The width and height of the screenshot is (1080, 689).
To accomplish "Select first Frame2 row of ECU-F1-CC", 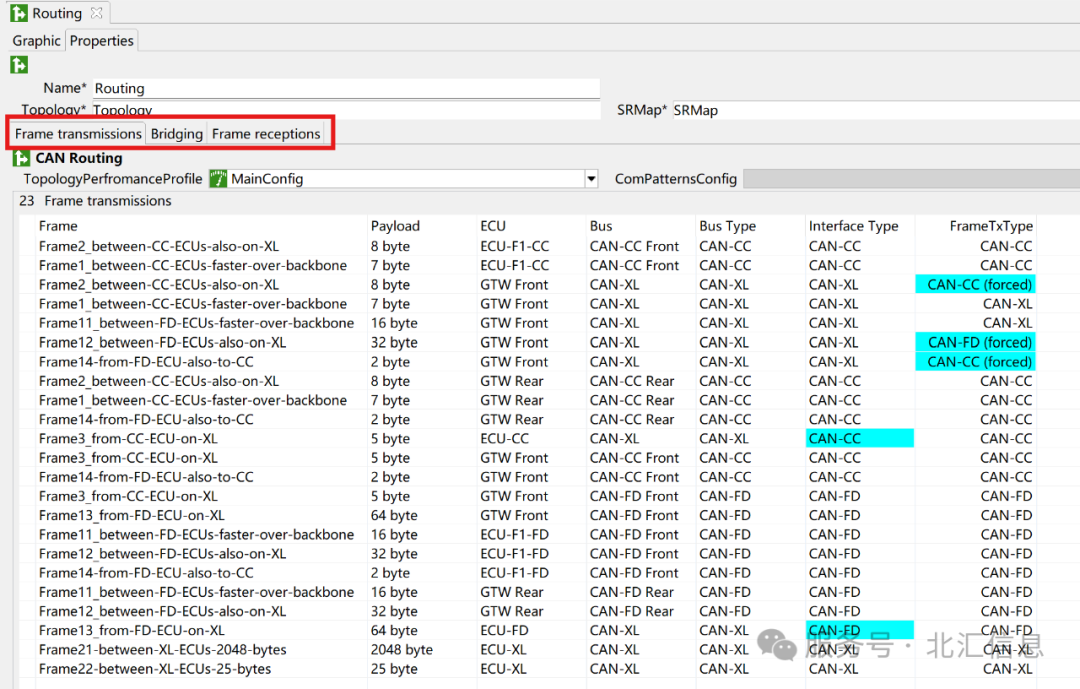I will pyautogui.click(x=528, y=246).
